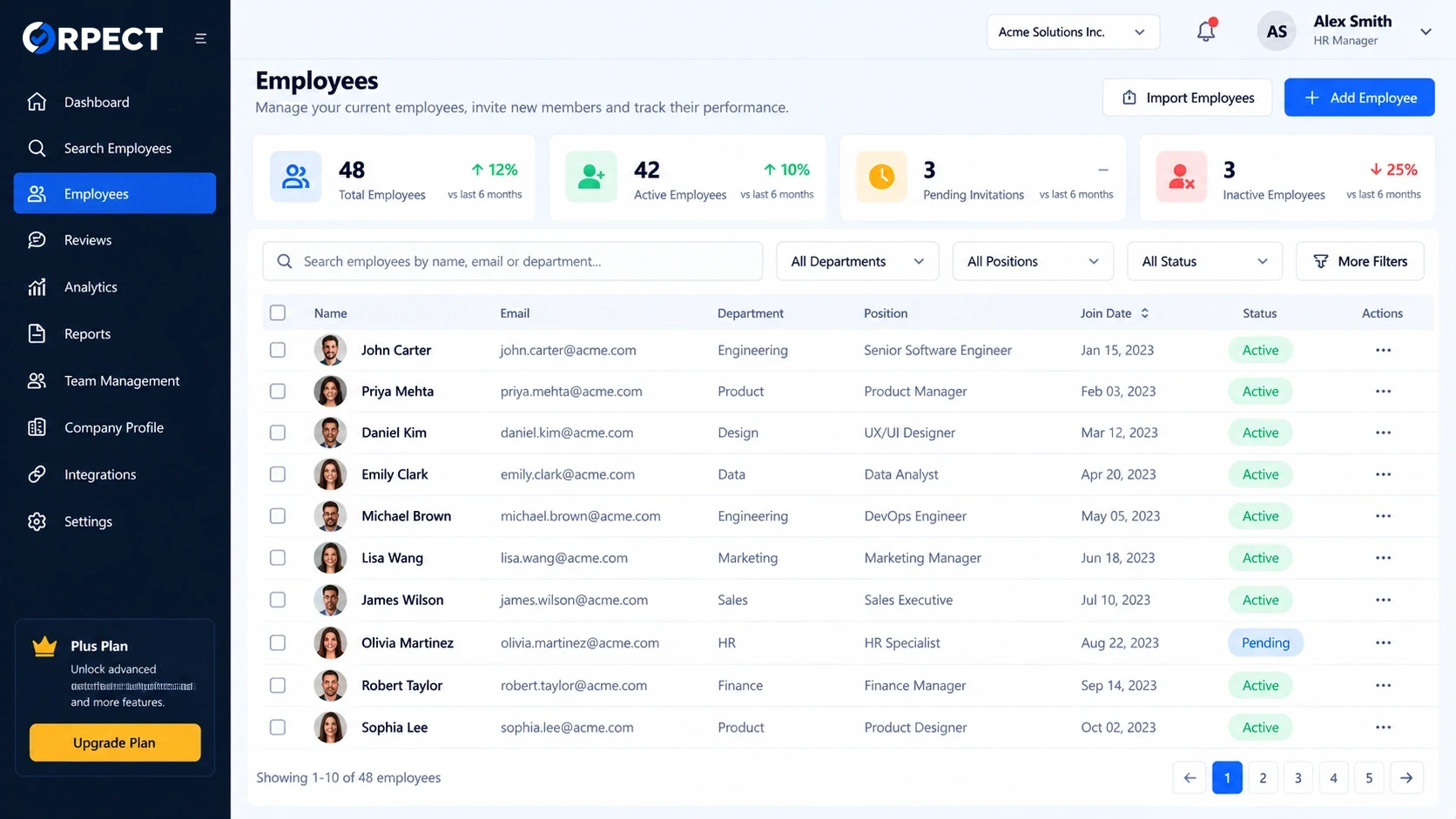
Task: Go to page 2
Action: 1263,777
